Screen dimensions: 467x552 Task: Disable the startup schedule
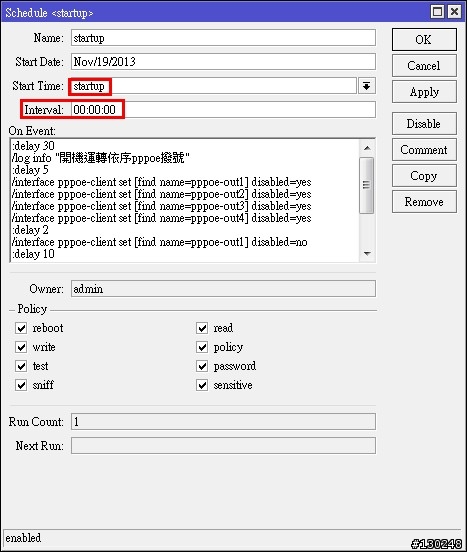click(424, 124)
